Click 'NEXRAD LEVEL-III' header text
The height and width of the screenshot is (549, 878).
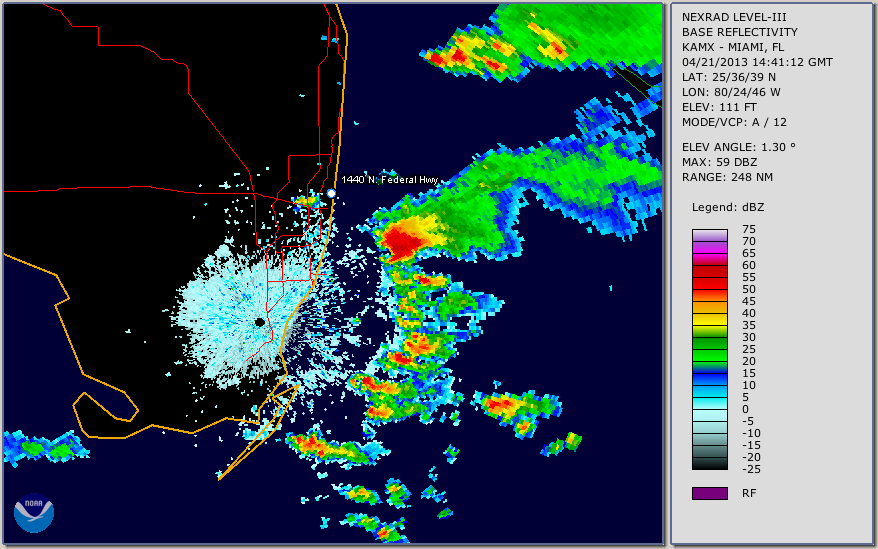coord(734,17)
